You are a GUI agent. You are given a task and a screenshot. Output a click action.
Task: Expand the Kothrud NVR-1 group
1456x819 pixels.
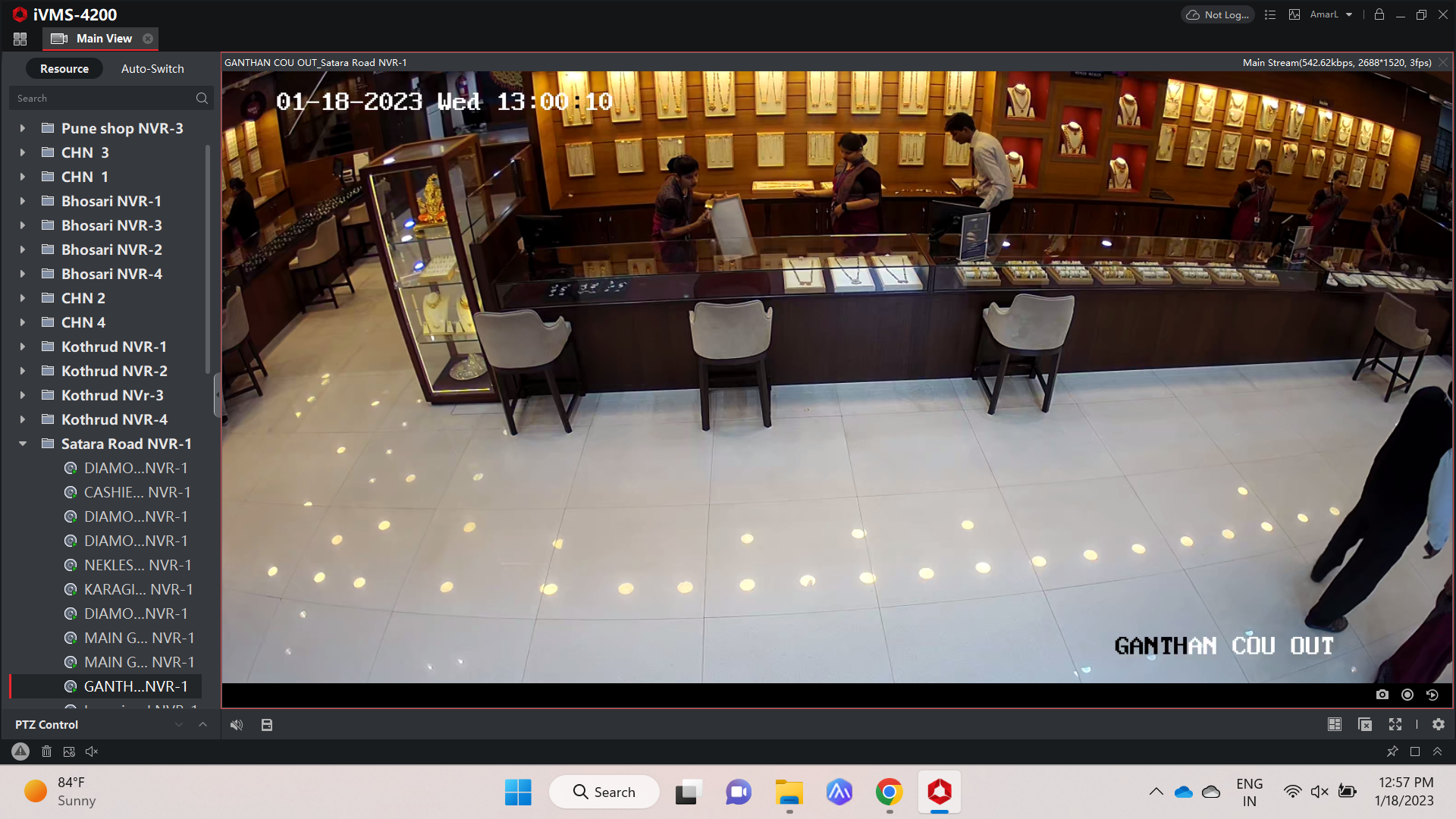[x=23, y=347]
